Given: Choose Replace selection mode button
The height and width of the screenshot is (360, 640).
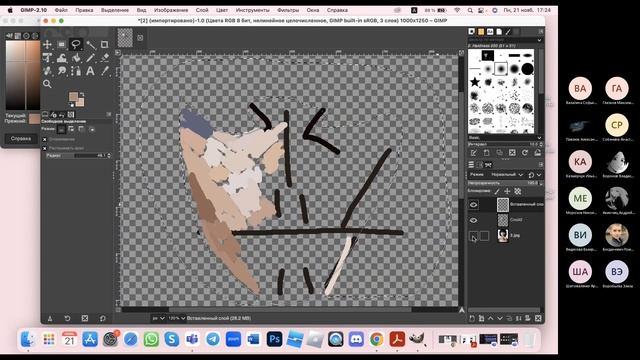Looking at the screenshot, I should click(x=61, y=129).
